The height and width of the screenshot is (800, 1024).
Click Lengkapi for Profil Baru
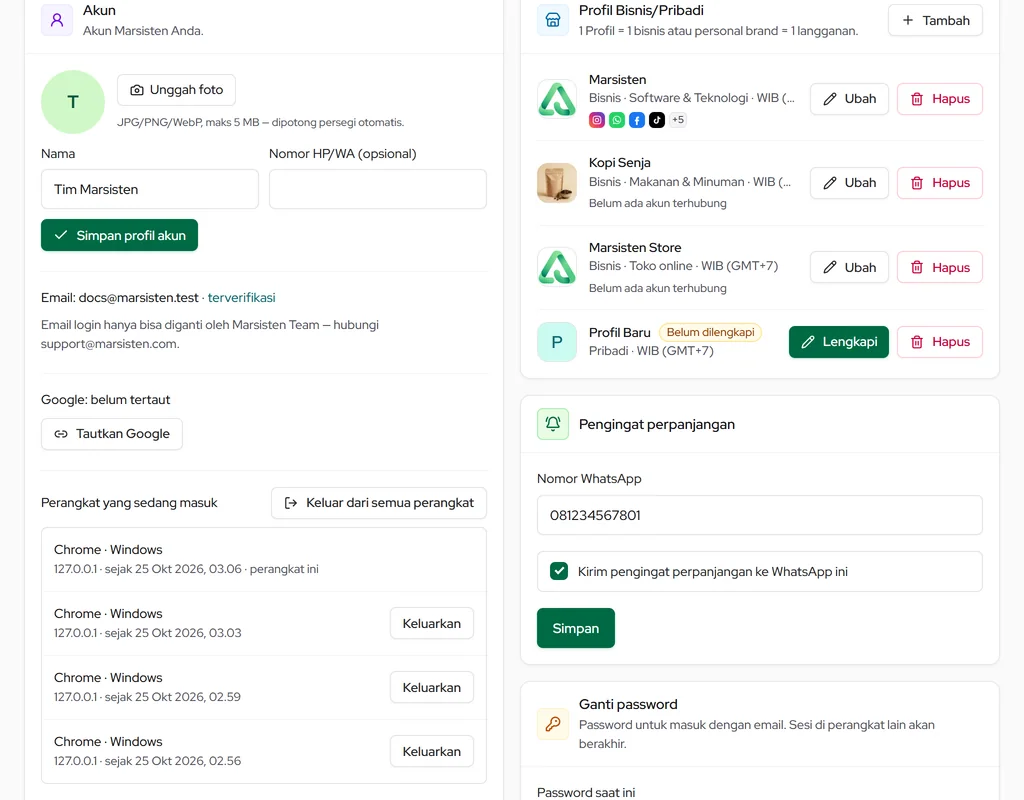(x=839, y=342)
